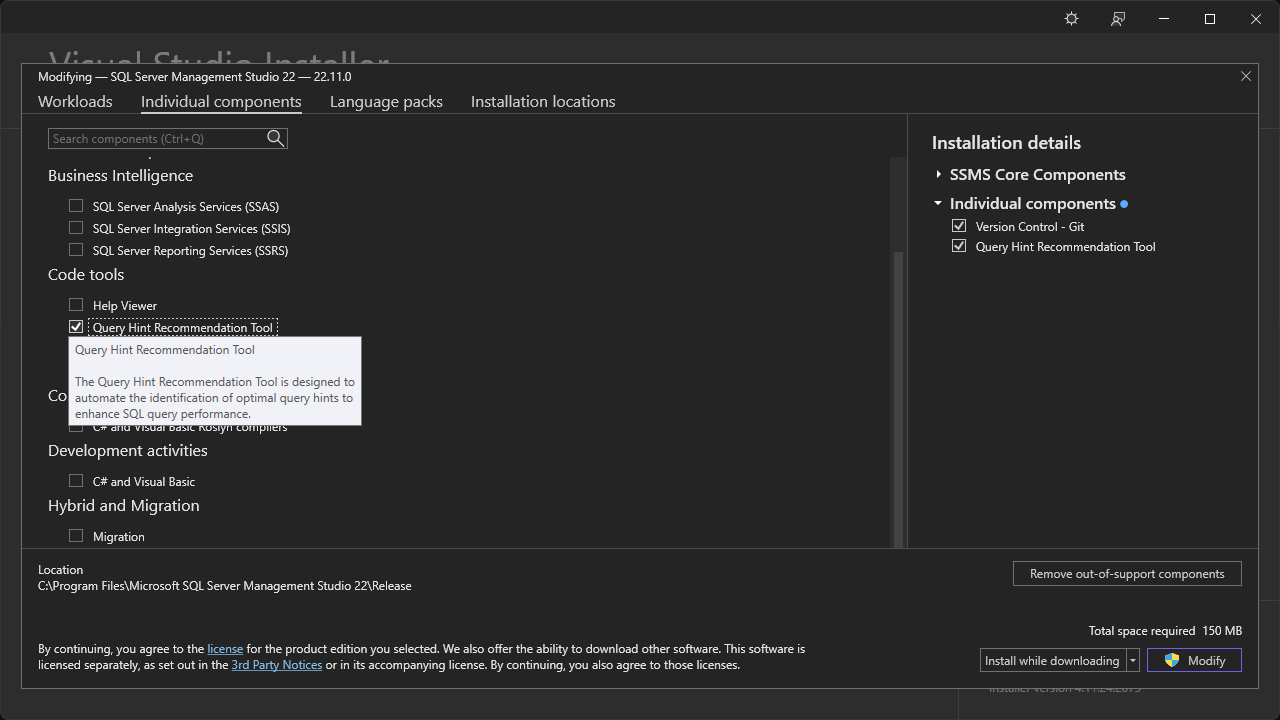The image size is (1280, 720).
Task: Click Remove out-of-support components
Action: coord(1127,574)
